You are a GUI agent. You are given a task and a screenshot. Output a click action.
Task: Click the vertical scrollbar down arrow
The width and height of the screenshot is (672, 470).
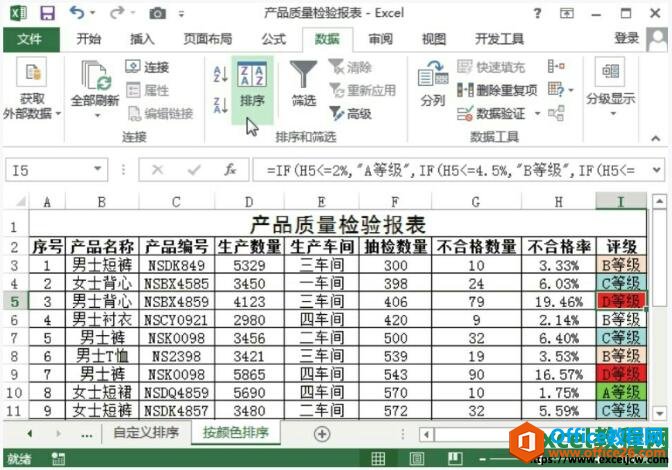(659, 413)
